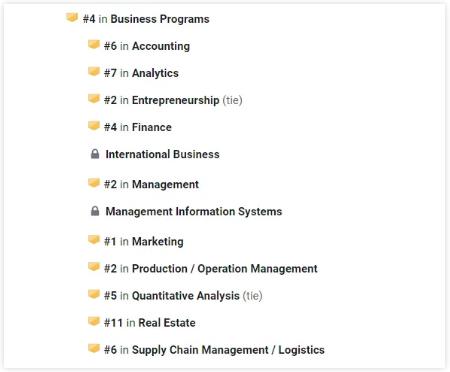Screen dimensions: 450x372
Task: Open Production / Operation Management ranking
Action: pyautogui.click(x=211, y=268)
